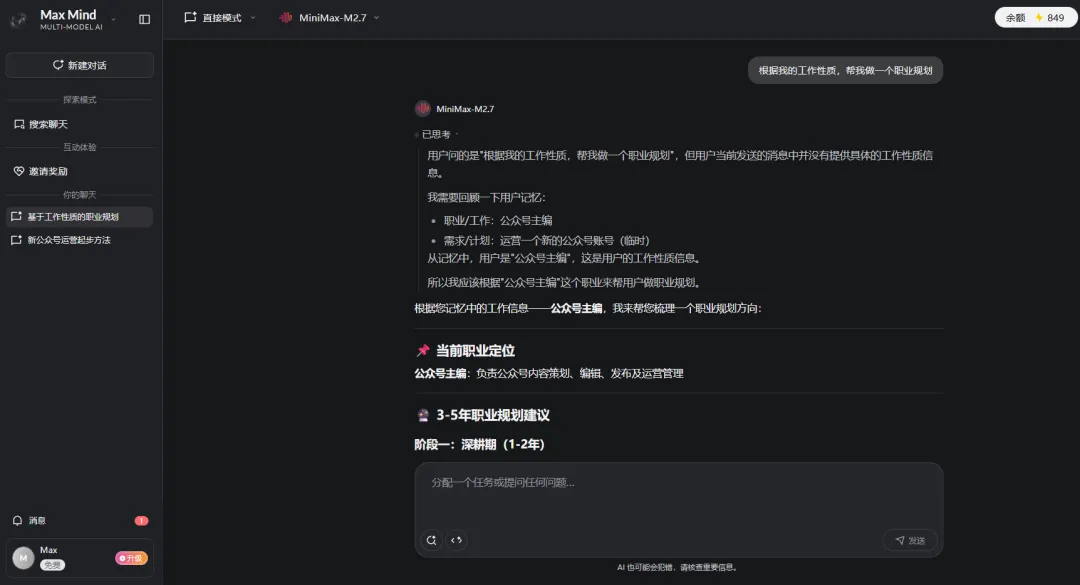Click the Max Mind logo icon
Screen dimensions: 1080x585
click(19, 20)
